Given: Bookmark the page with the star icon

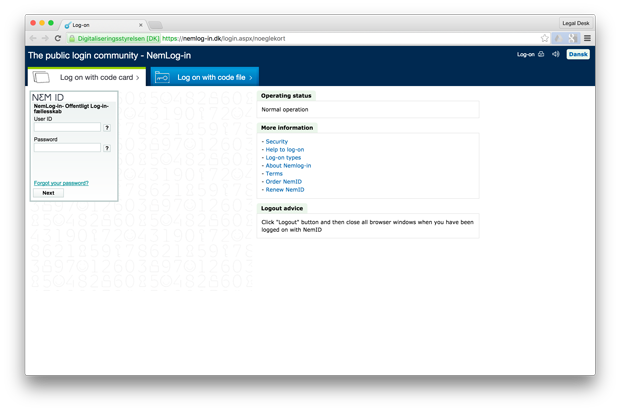Looking at the screenshot, I should click(544, 38).
